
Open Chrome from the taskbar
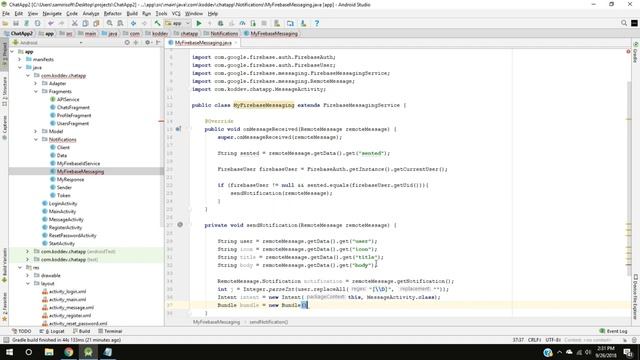click(69, 352)
